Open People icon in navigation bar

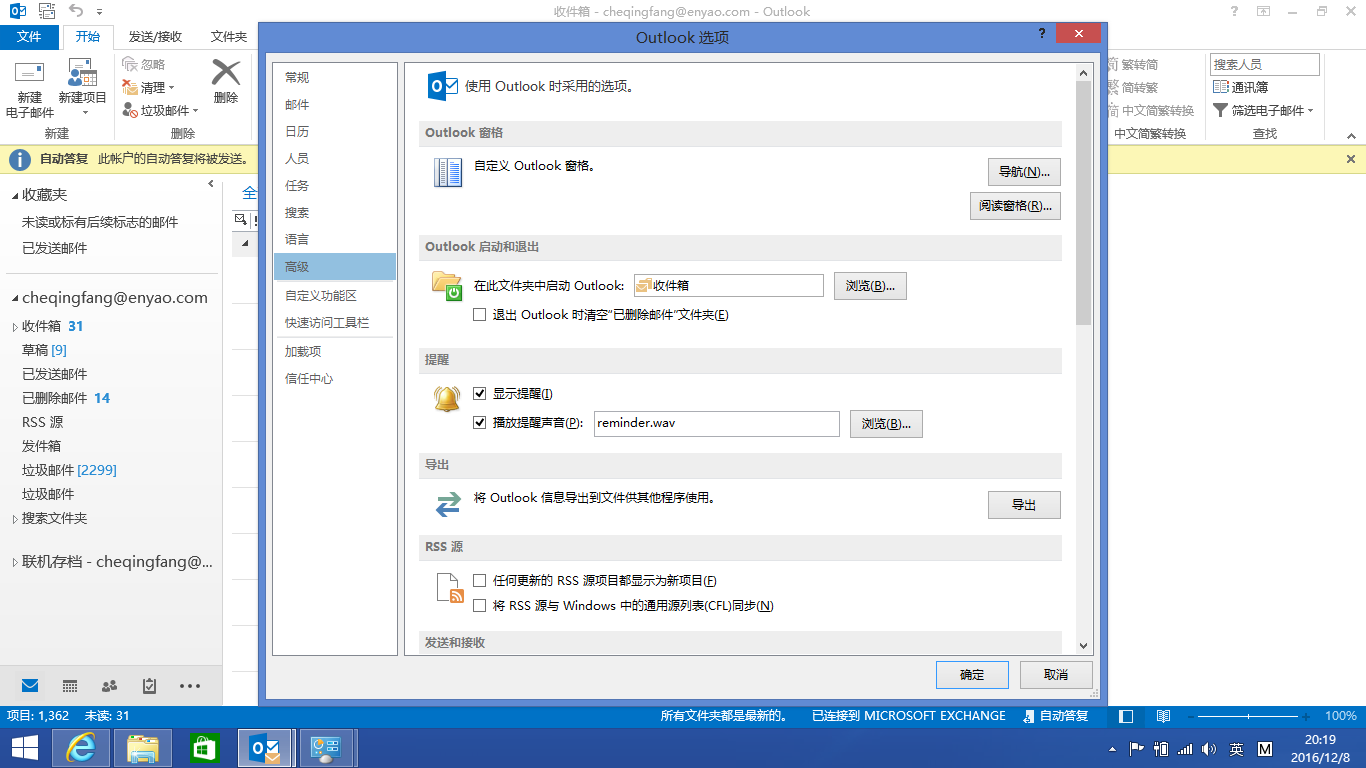110,686
